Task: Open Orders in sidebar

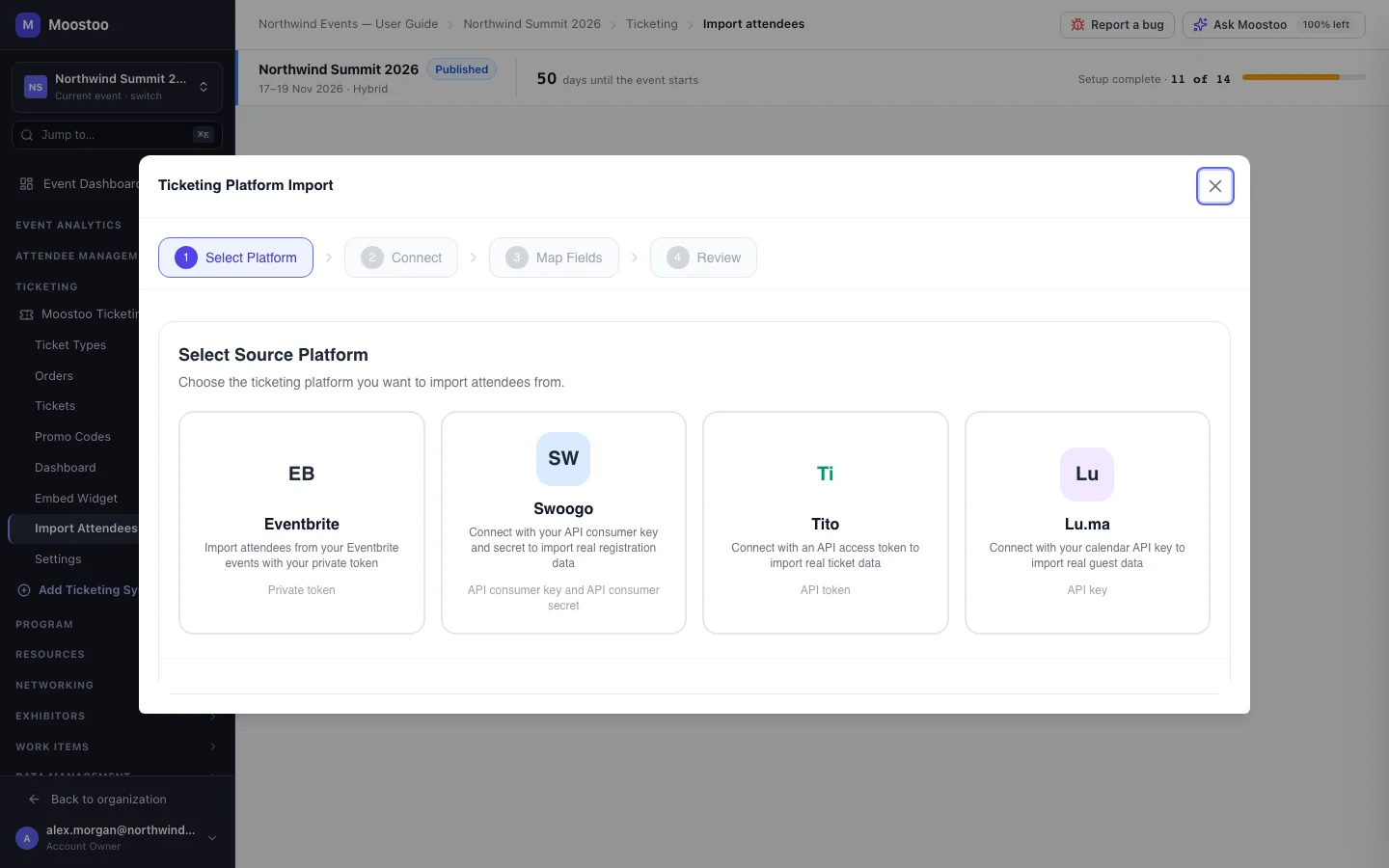Action: 54,376
